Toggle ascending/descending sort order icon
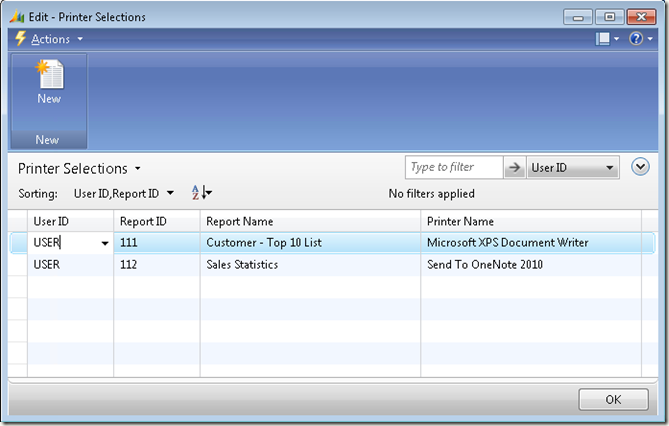 (x=201, y=193)
